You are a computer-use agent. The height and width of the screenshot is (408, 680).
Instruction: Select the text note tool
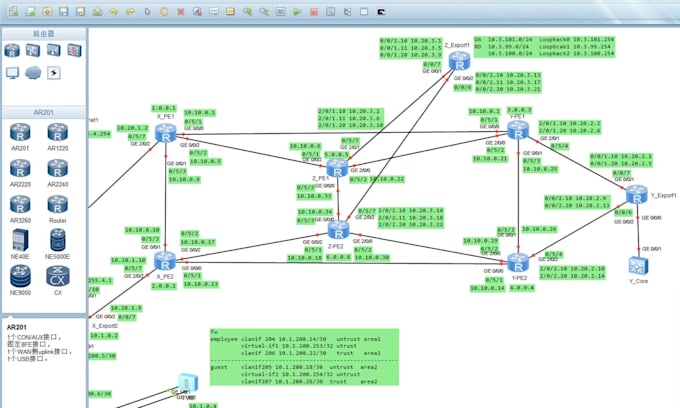coord(214,12)
